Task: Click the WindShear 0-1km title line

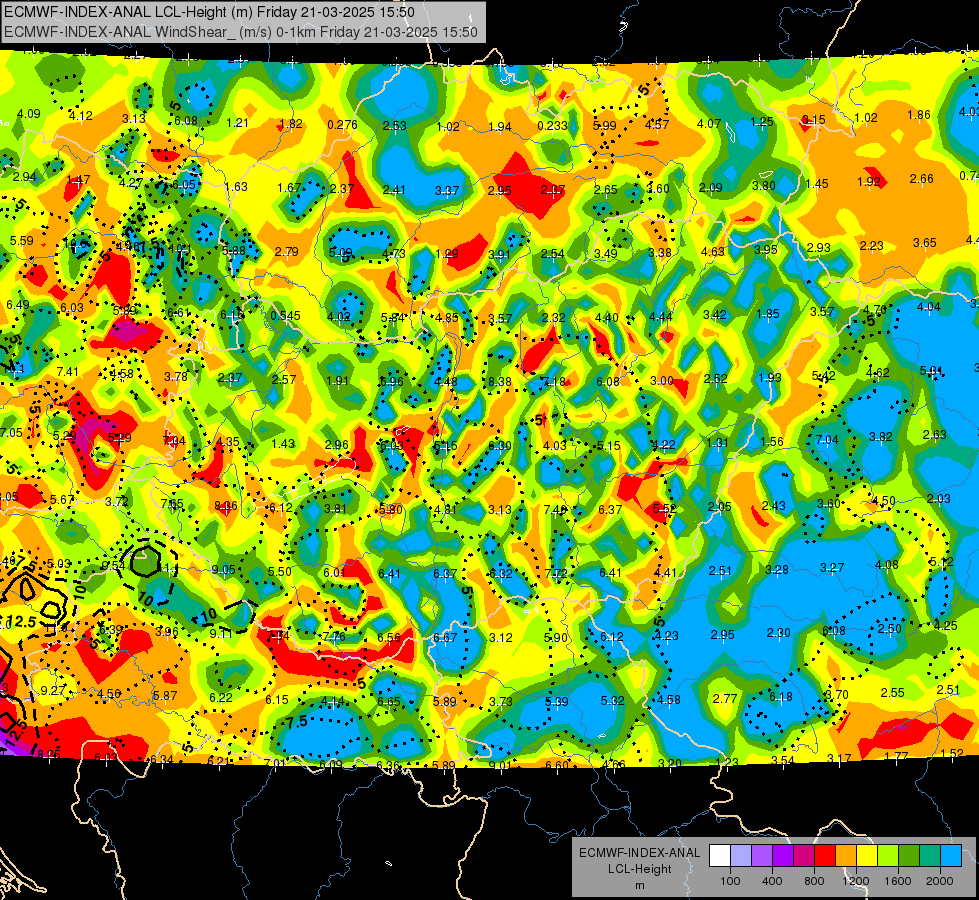Action: [x=241, y=32]
